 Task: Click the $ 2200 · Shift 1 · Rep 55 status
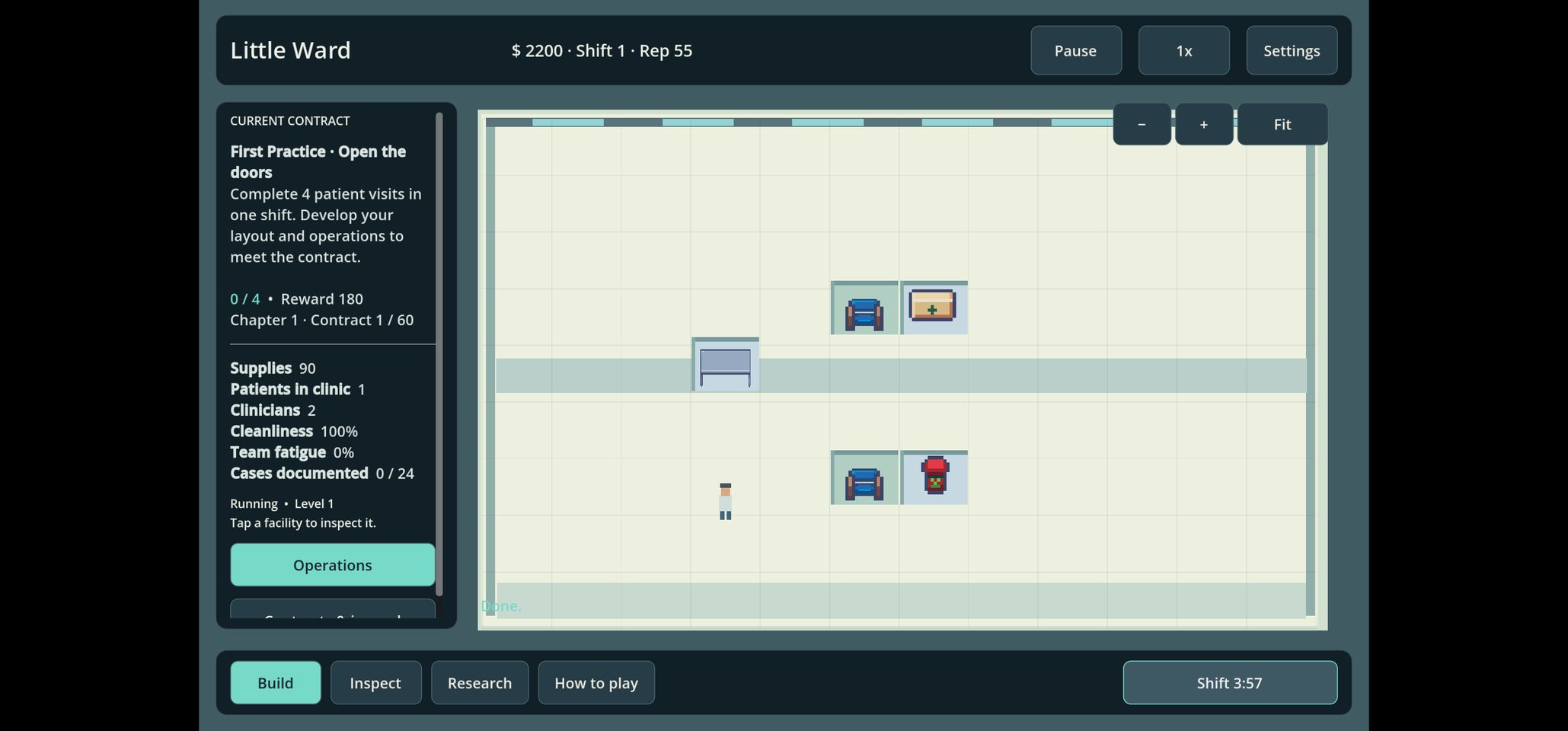click(x=602, y=51)
